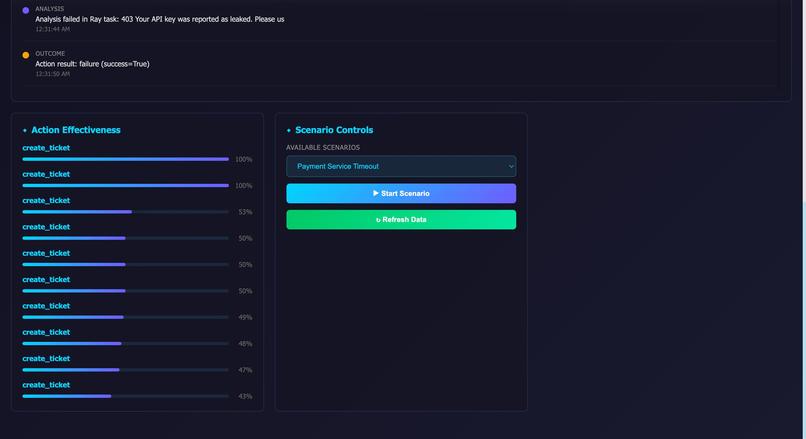
Task: Click the Action Effectiveness heading
Action: [76, 130]
